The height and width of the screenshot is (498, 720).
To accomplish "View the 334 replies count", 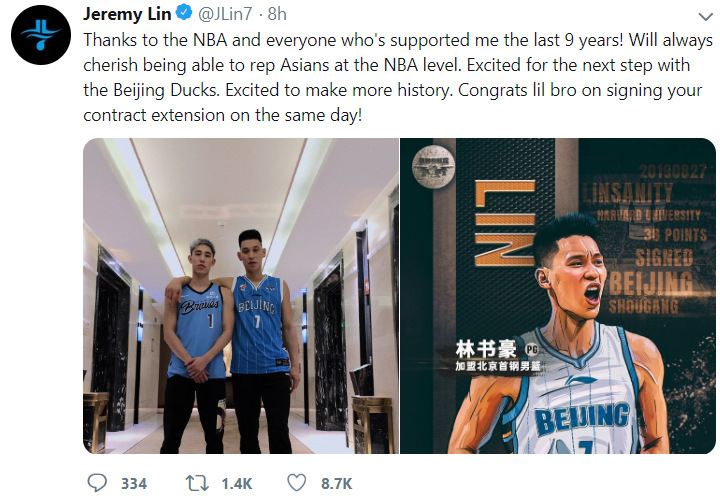I will (x=134, y=484).
